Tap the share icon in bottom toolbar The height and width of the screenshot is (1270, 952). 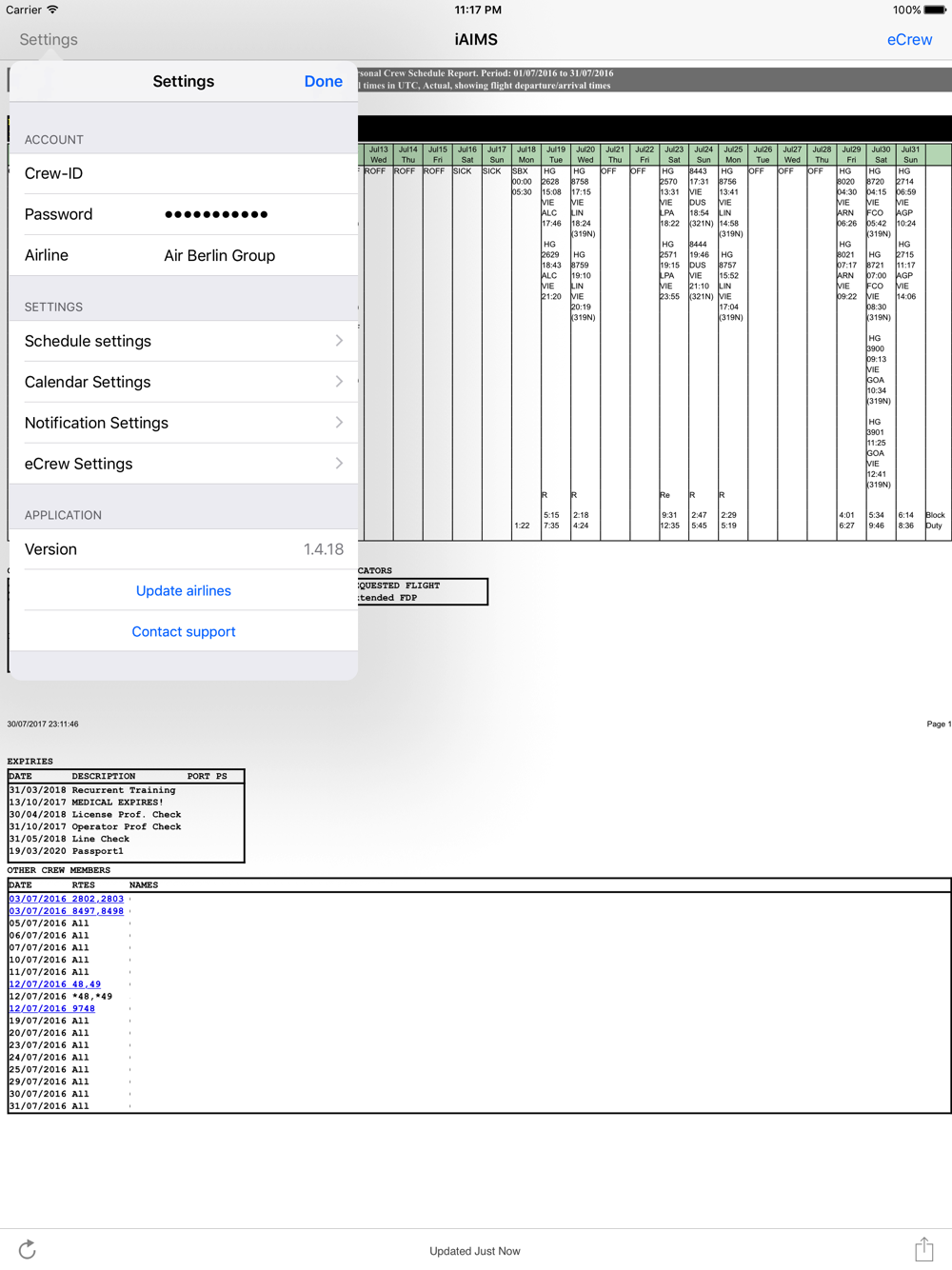923,1249
